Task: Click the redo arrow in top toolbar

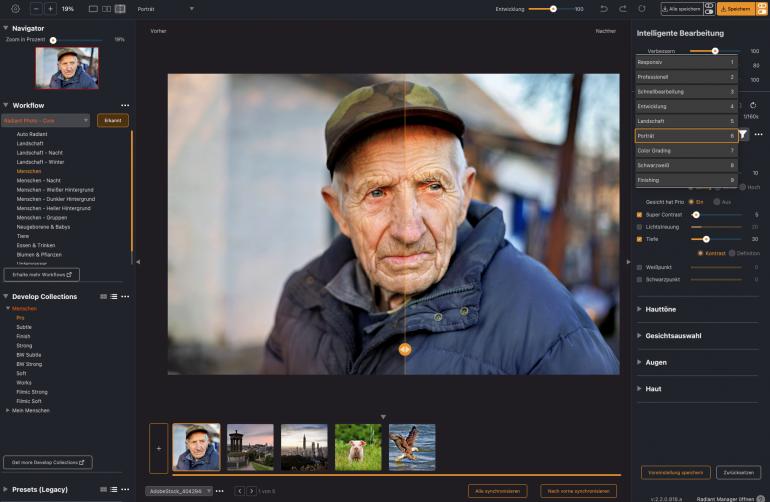Action: click(622, 8)
